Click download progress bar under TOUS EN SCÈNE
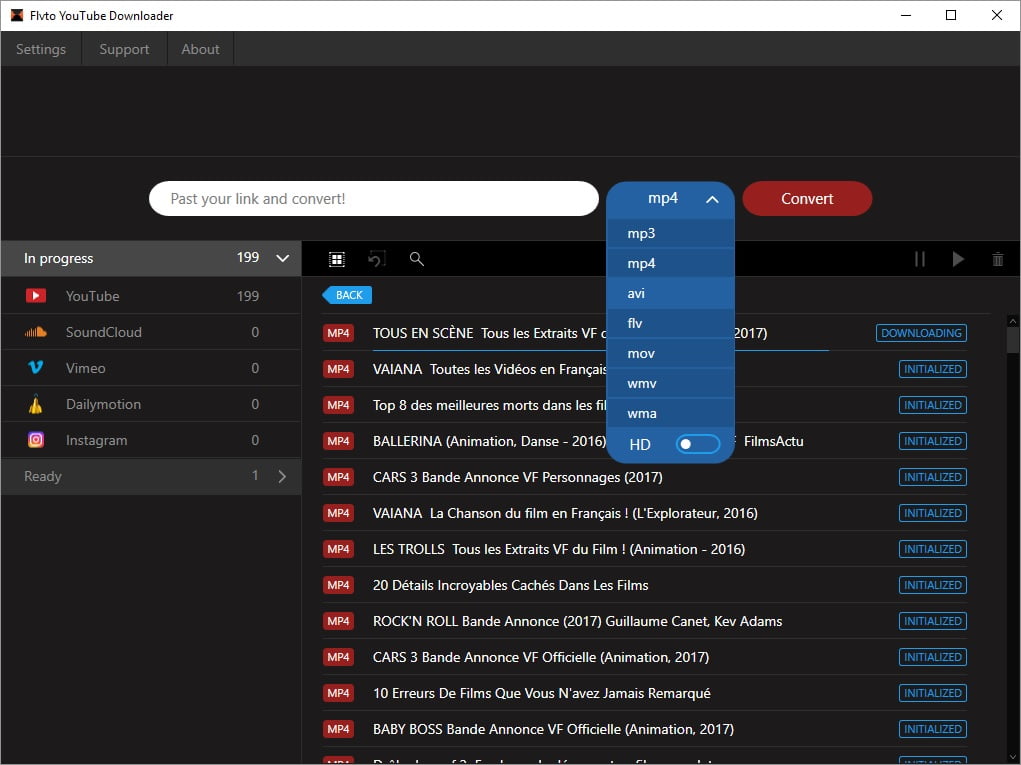 coord(600,350)
